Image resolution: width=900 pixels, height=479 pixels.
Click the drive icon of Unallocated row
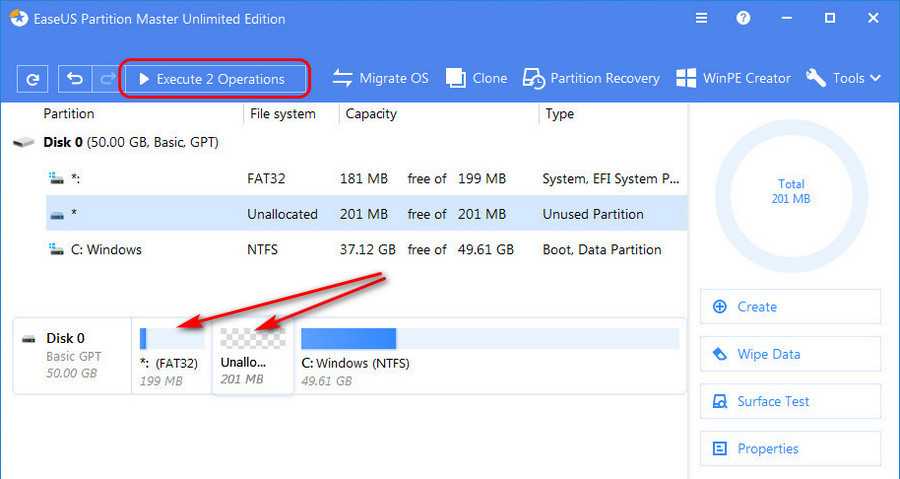pyautogui.click(x=57, y=215)
